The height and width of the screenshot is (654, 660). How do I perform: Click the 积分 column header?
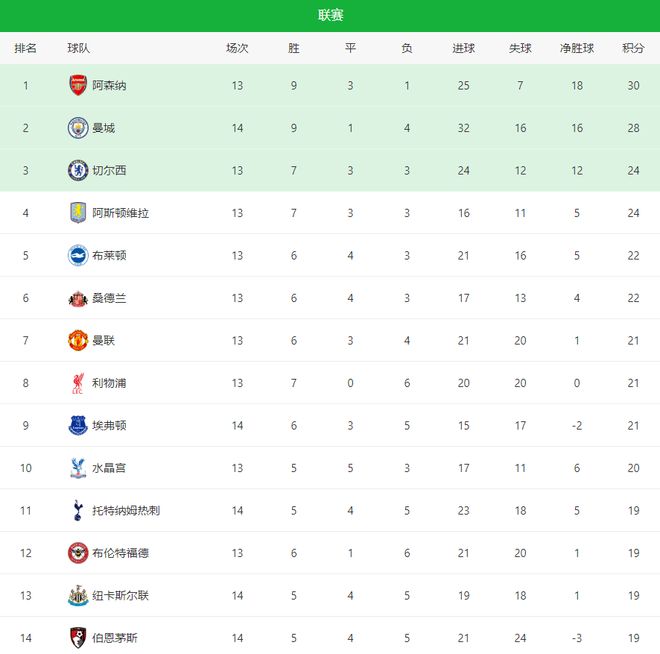click(633, 48)
